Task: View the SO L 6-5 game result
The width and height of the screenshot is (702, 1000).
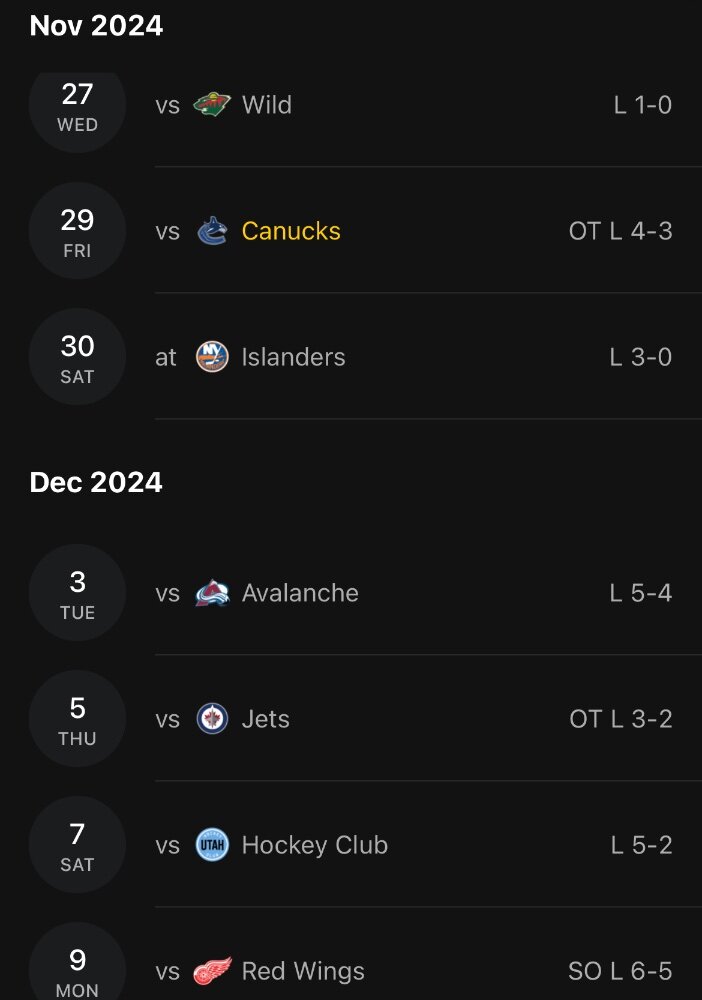Action: pyautogui.click(x=620, y=971)
